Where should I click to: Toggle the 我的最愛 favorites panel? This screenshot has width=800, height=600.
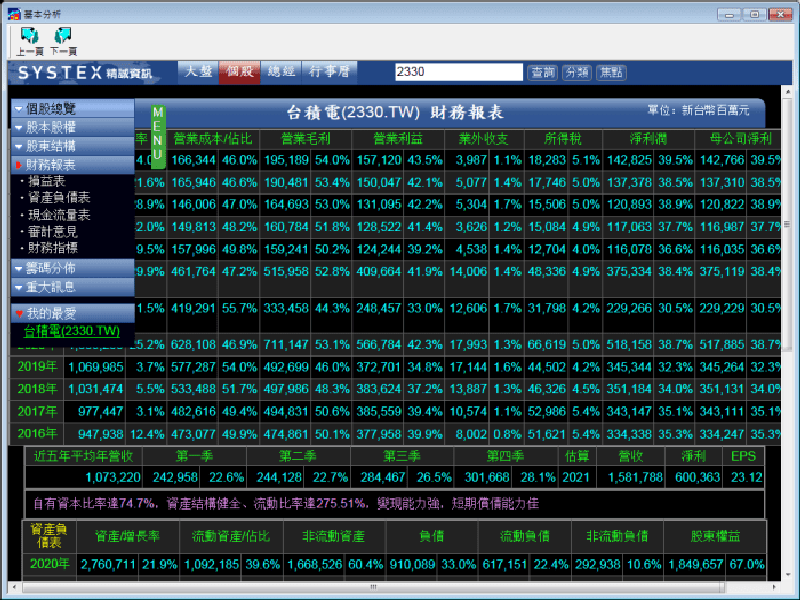(x=72, y=314)
